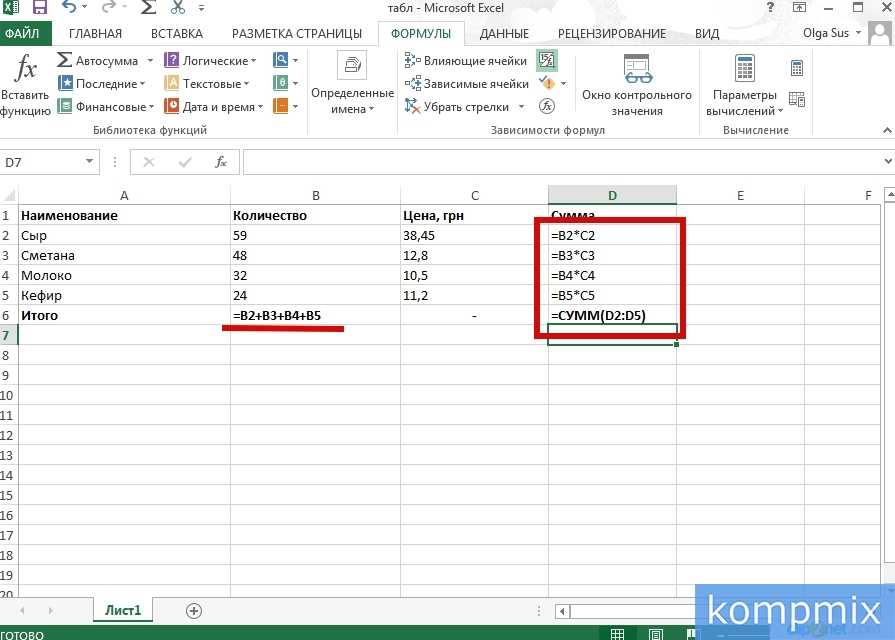The width and height of the screenshot is (895, 640).
Task: Select the Итого cell
Action: [x=124, y=315]
